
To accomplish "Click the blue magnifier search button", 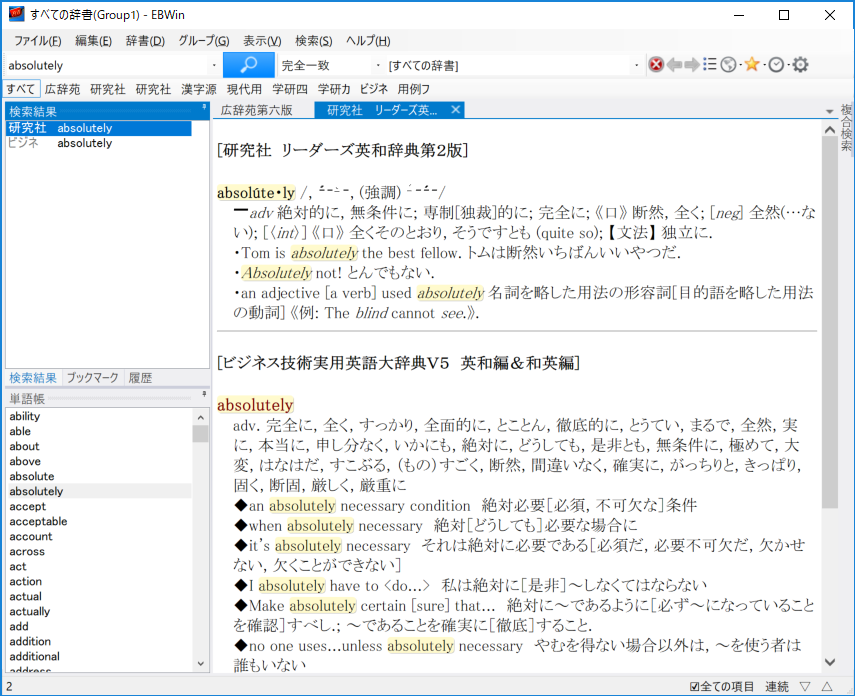I will tap(249, 65).
